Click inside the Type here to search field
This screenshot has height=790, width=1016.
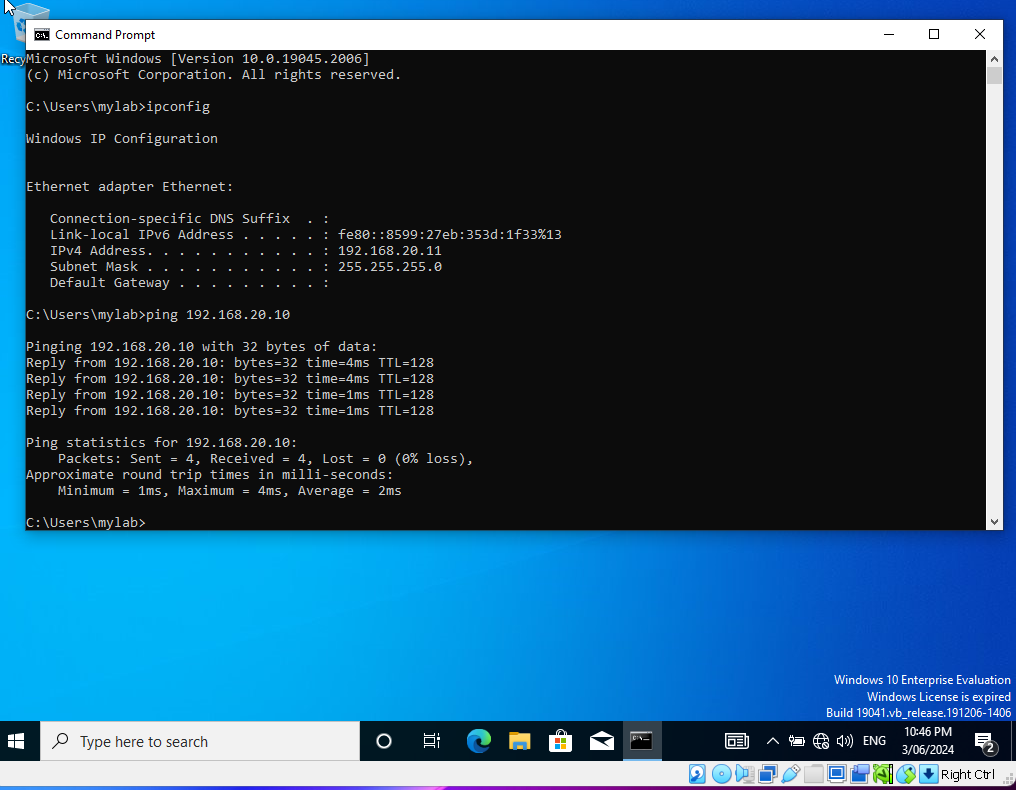click(200, 741)
